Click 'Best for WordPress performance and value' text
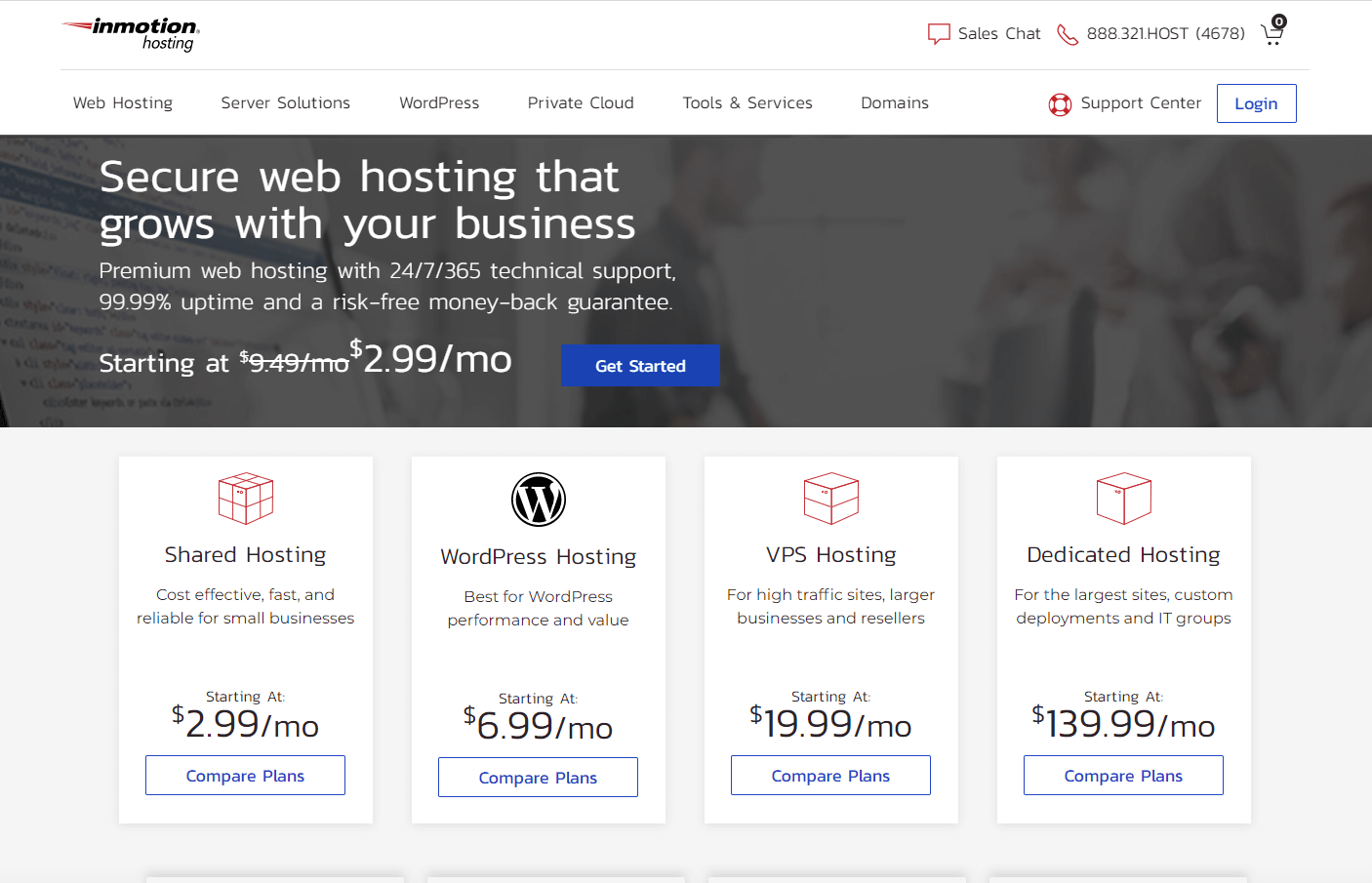This screenshot has height=883, width=1372. tap(539, 608)
